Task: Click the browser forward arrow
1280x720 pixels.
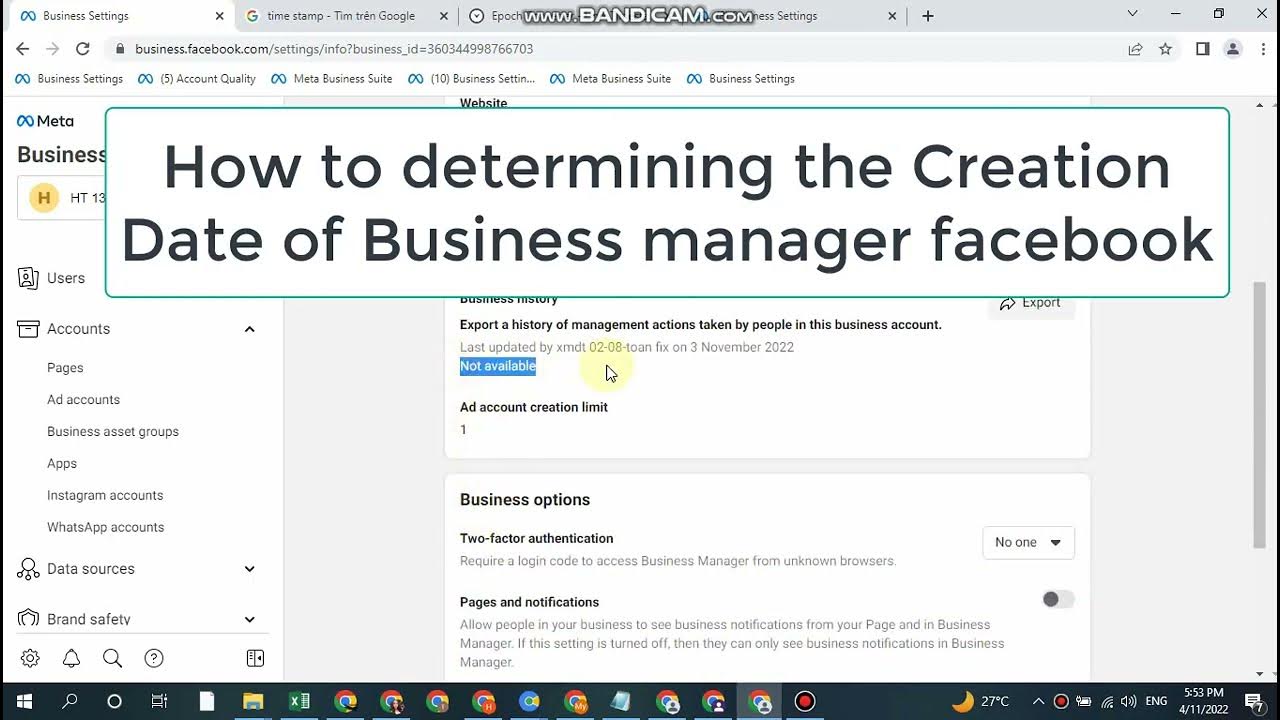Action: [x=53, y=49]
